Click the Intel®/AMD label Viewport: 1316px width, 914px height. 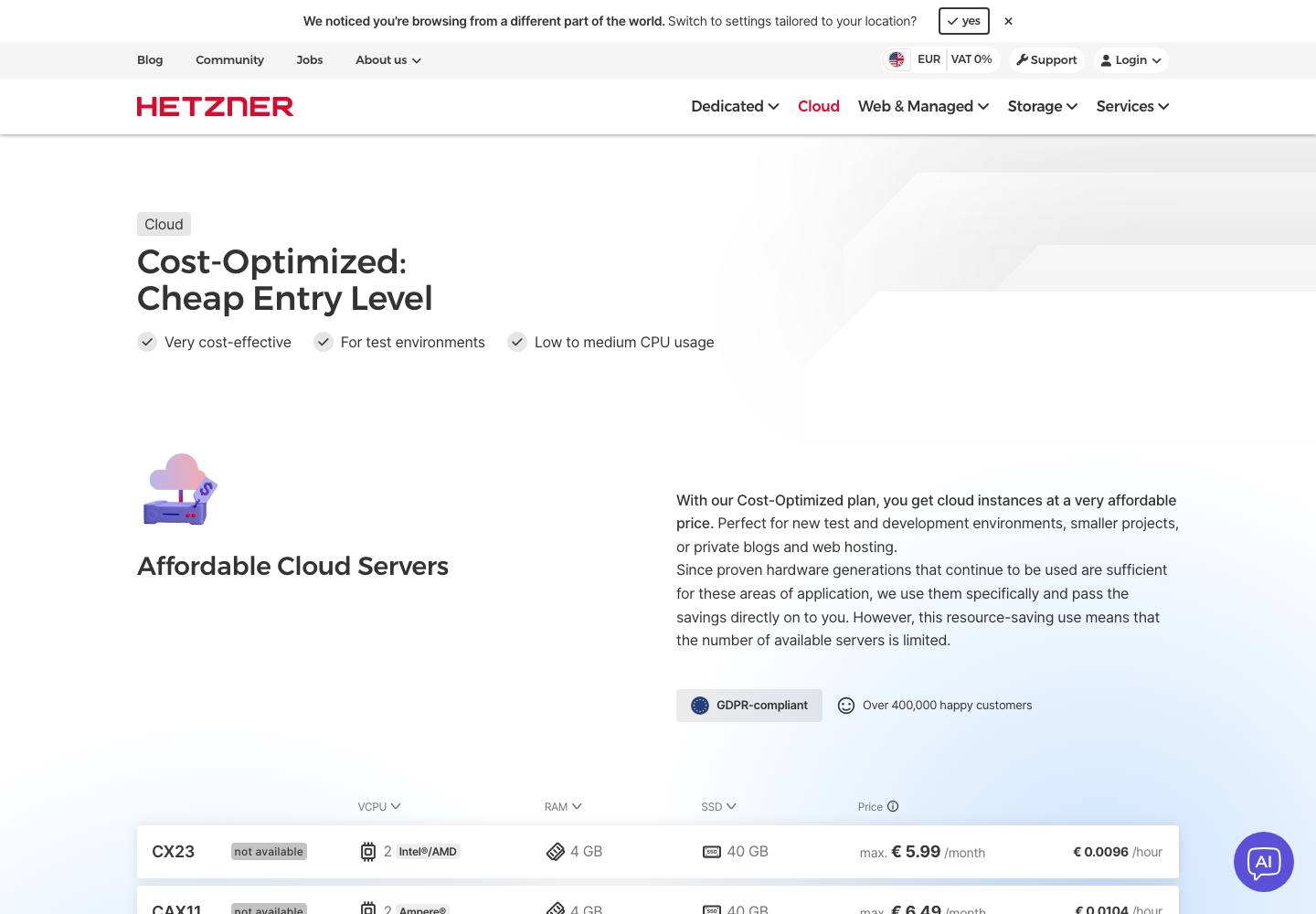pyautogui.click(x=428, y=852)
